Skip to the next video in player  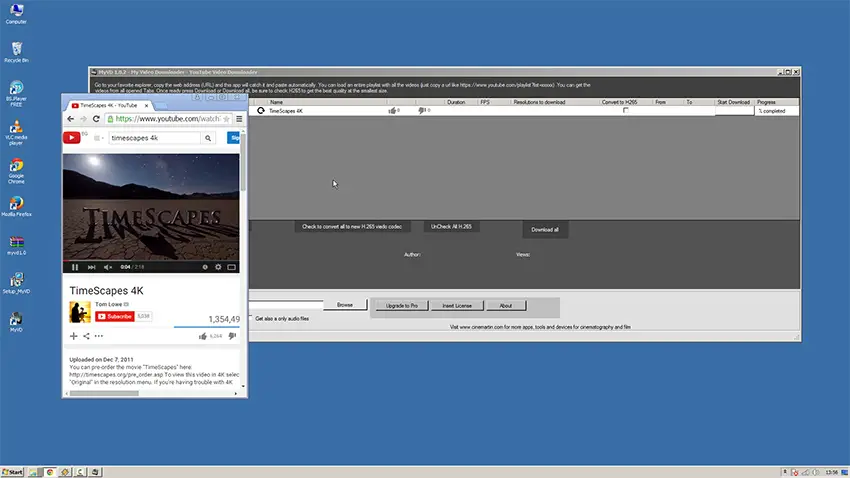(x=92, y=267)
